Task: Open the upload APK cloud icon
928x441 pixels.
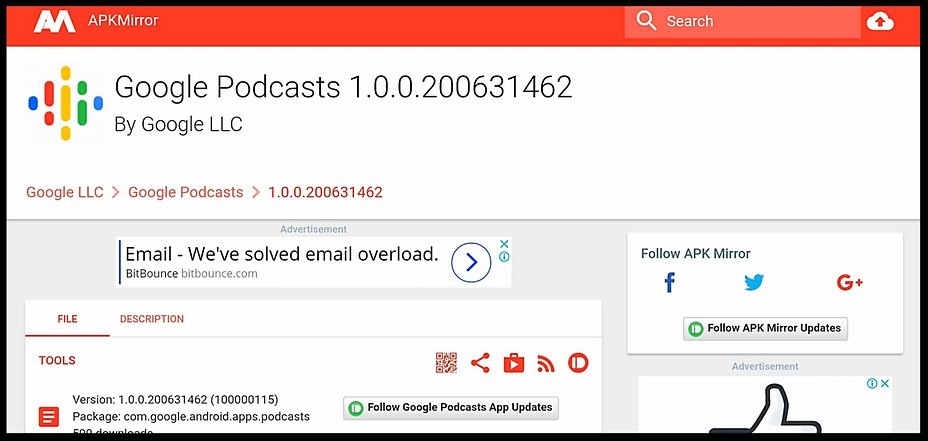Action: coord(880,22)
